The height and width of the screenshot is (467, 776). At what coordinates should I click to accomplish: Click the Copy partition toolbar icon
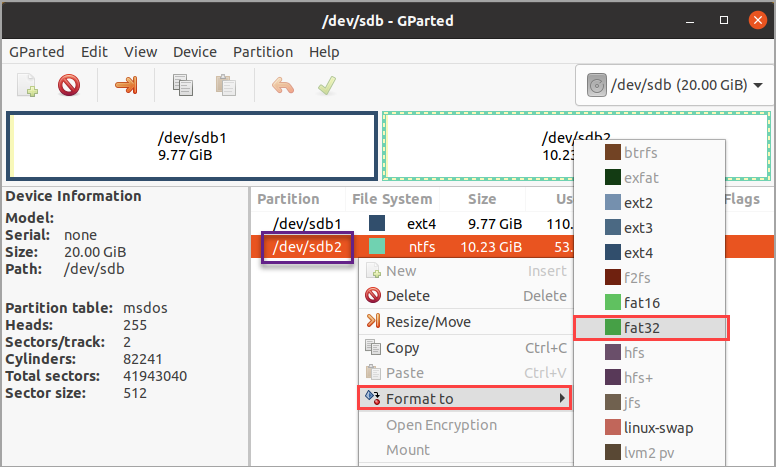coord(183,85)
